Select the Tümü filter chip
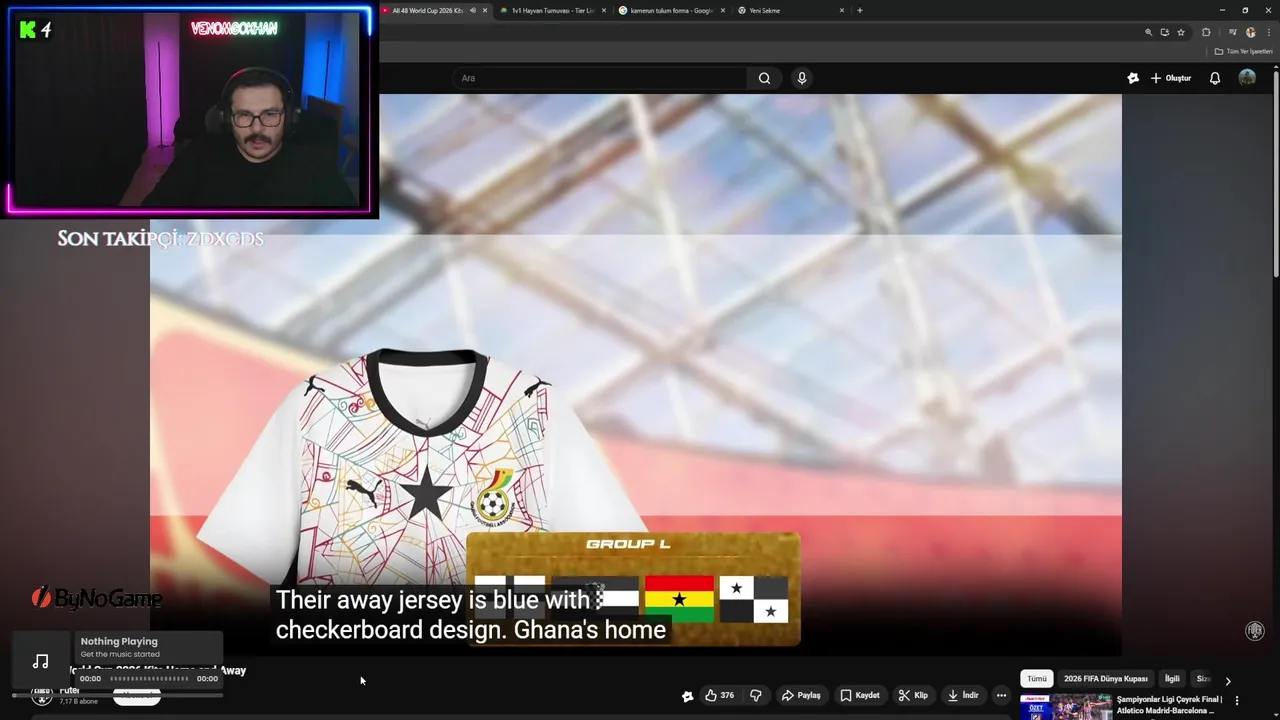 coord(1037,679)
